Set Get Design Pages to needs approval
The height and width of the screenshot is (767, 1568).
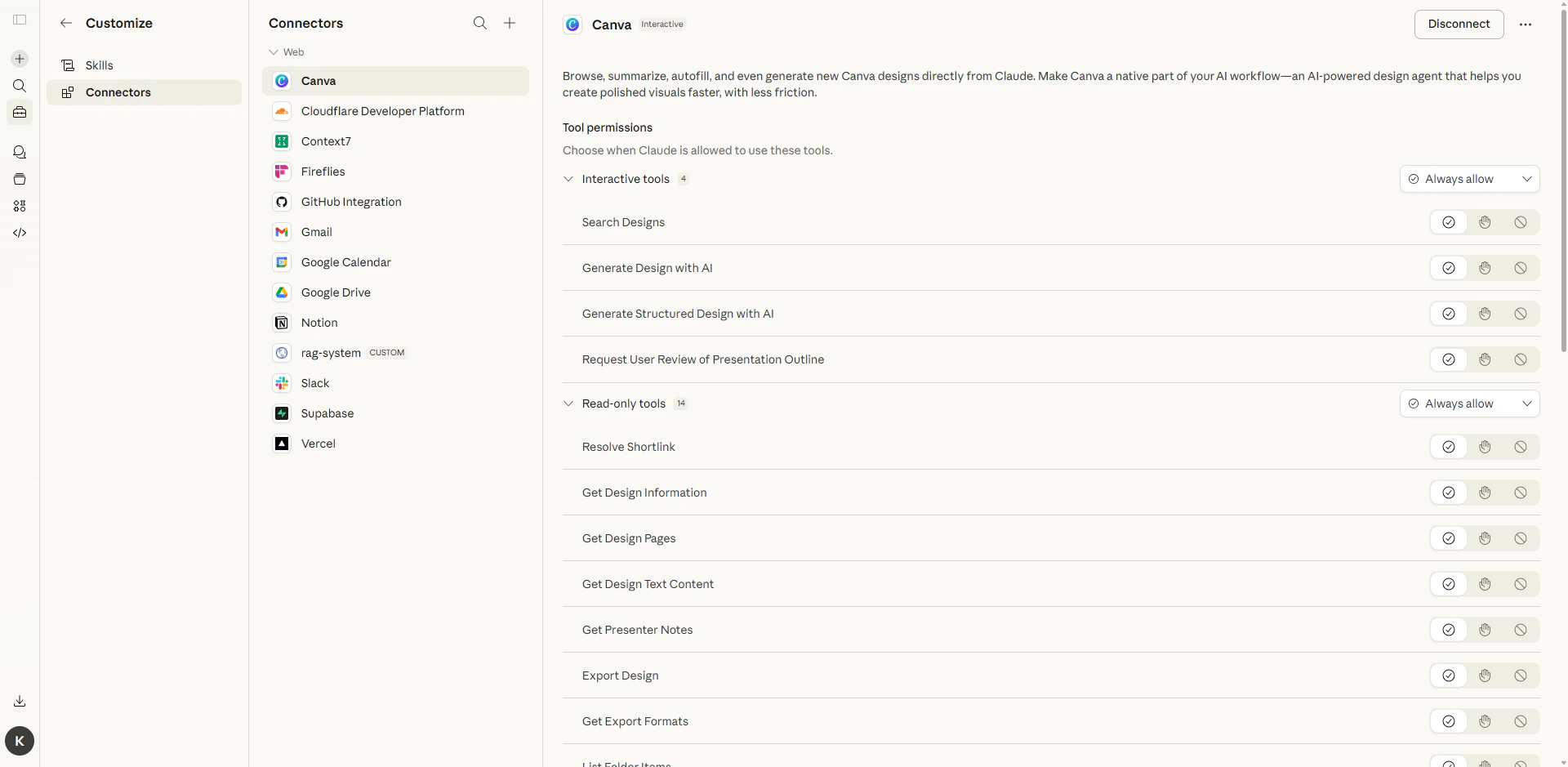tap(1485, 538)
